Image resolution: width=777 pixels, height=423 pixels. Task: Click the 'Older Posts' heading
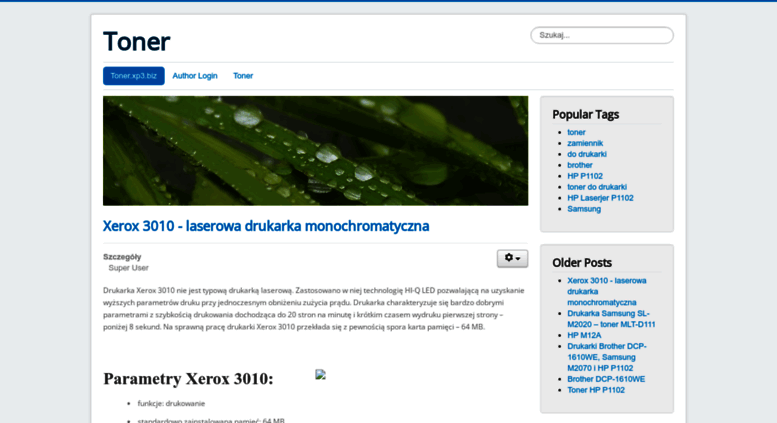coord(582,263)
